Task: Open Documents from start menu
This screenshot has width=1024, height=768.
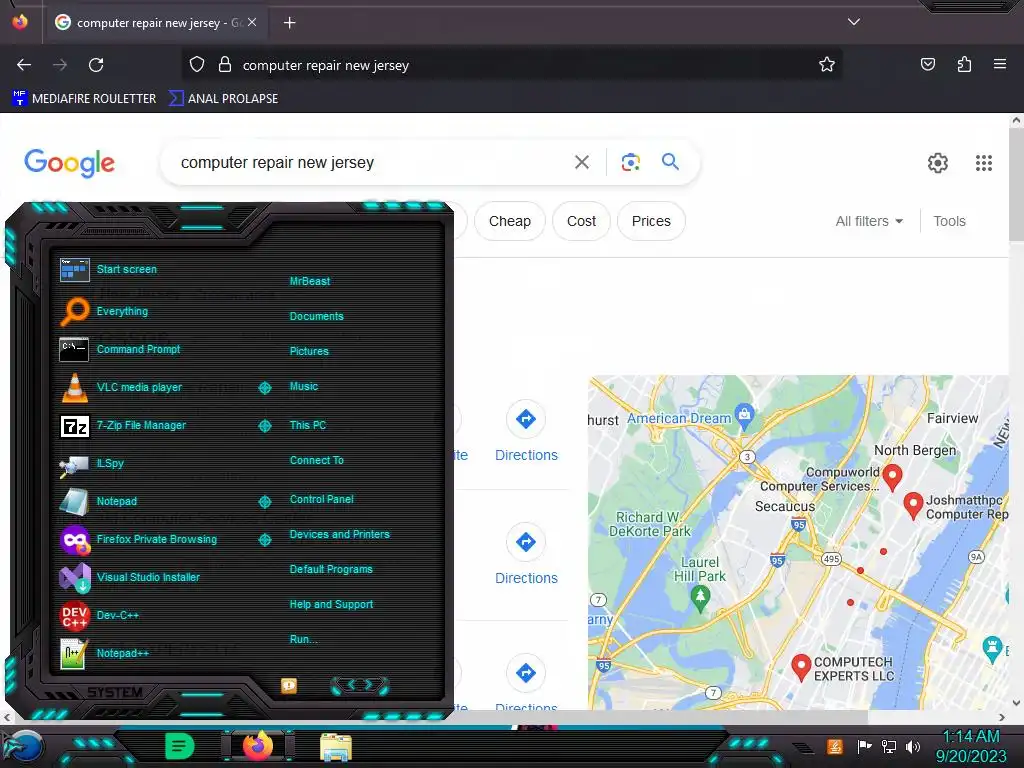Action: click(316, 316)
